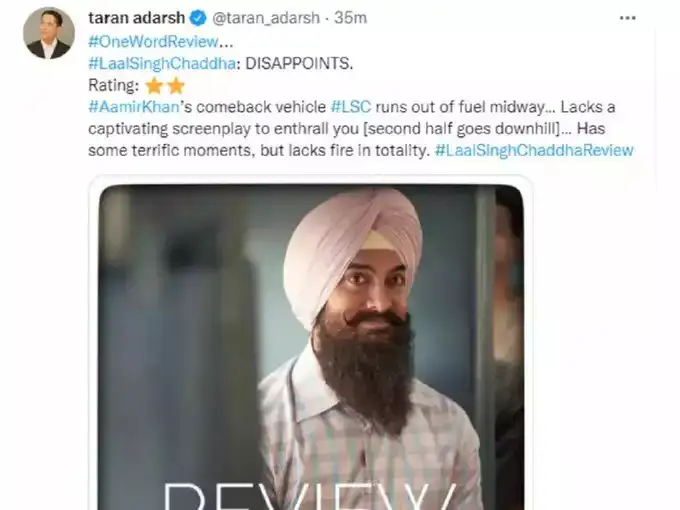Click the #LSC hashtag

click(x=351, y=107)
